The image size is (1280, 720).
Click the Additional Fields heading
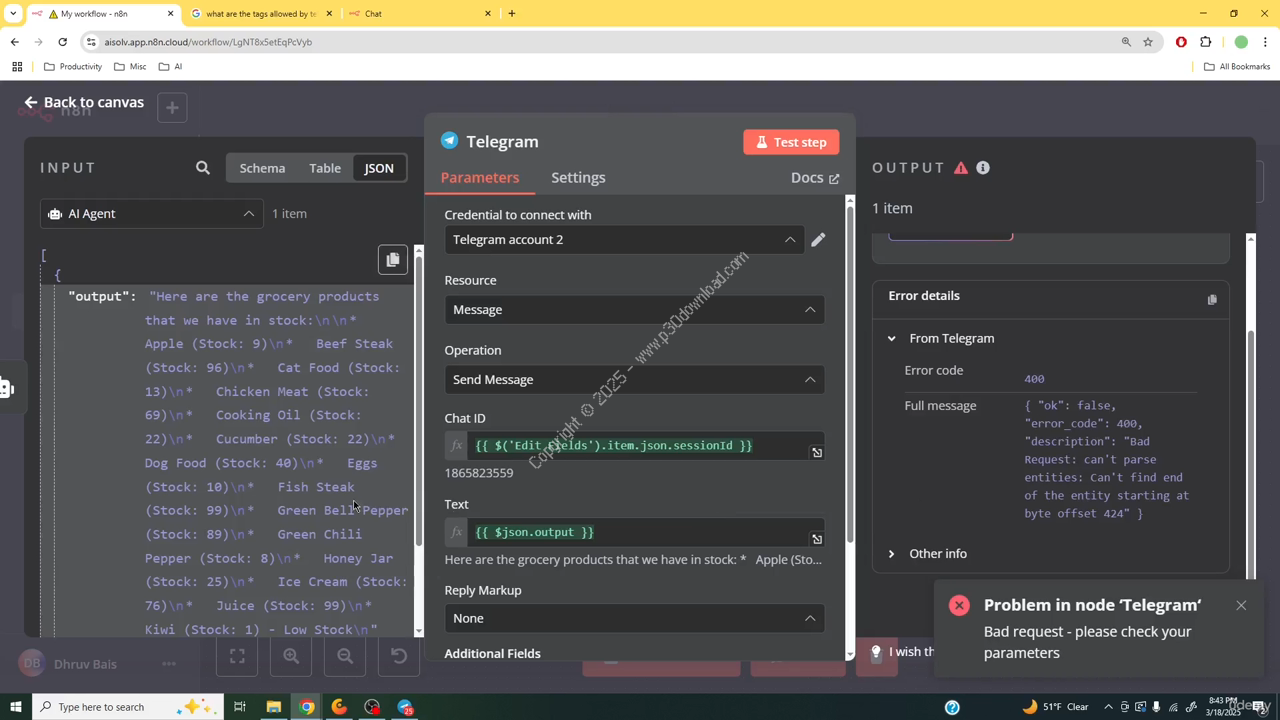coord(493,654)
